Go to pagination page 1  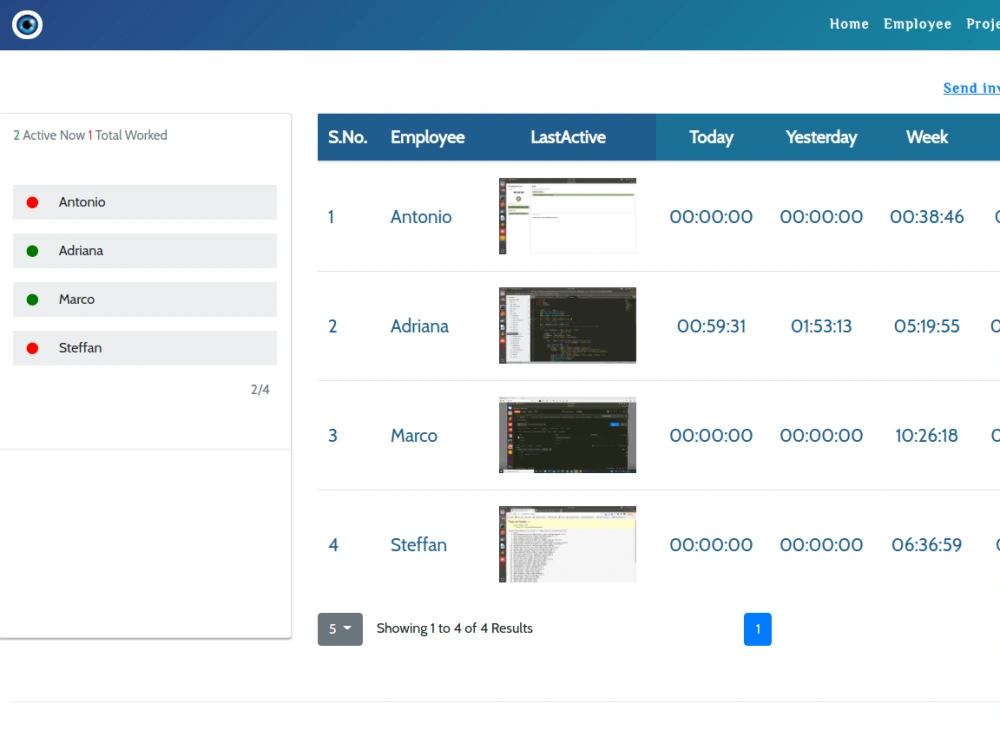pos(758,629)
